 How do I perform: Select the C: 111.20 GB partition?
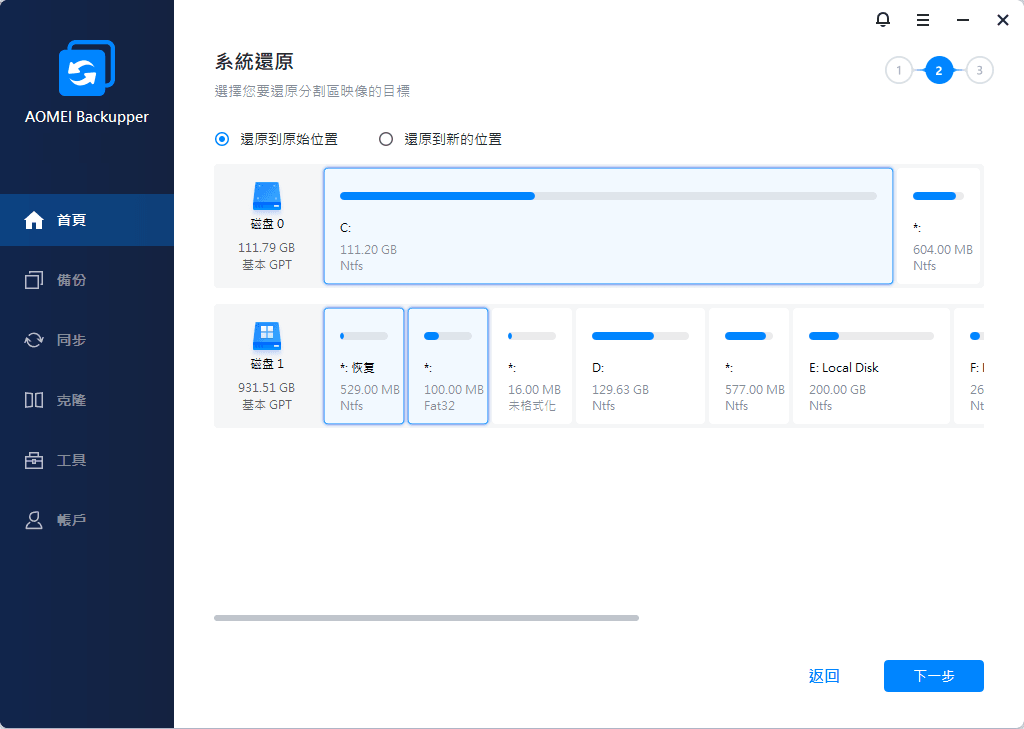(608, 226)
